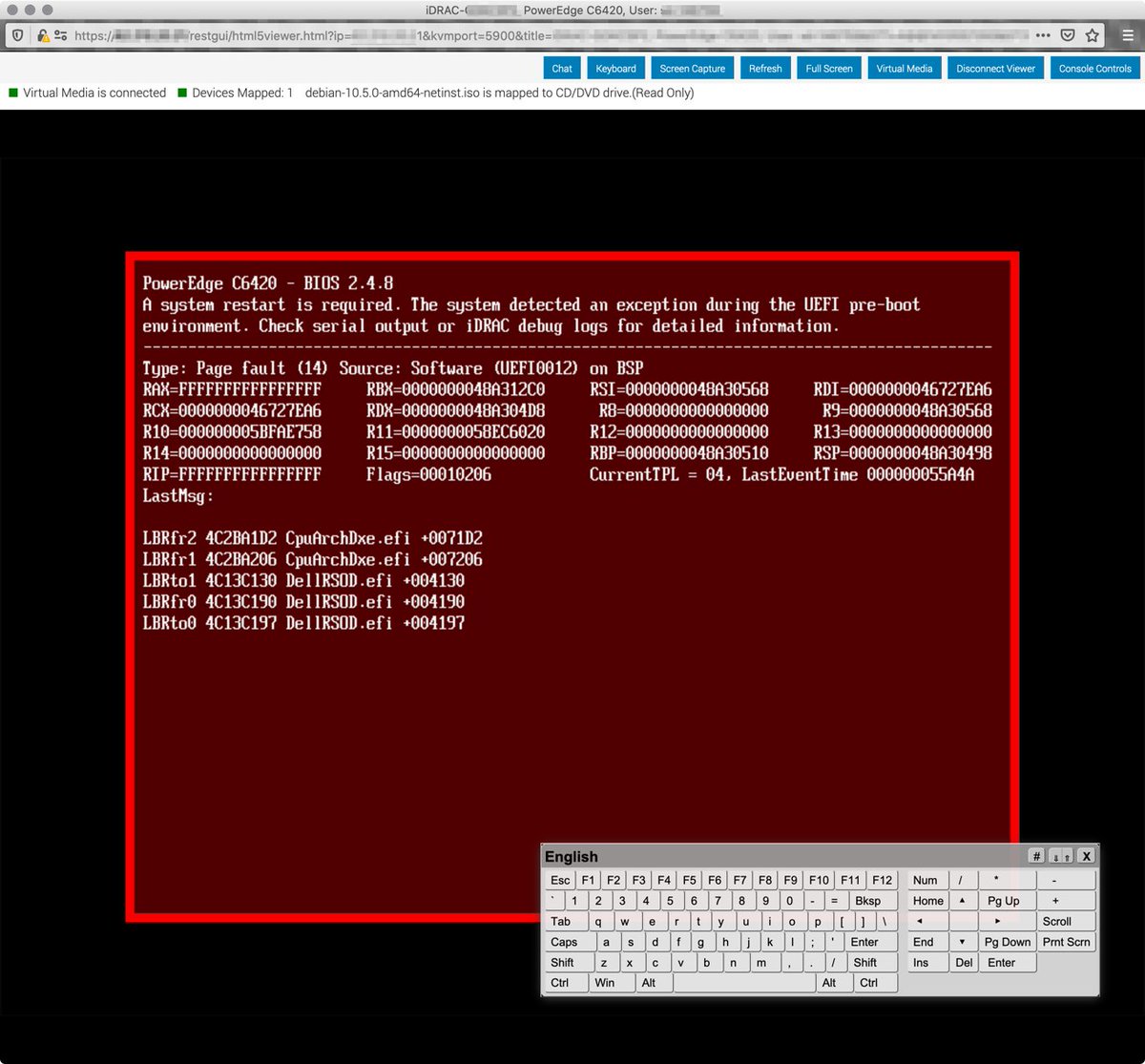This screenshot has height=1064, width=1145.
Task: Click the backtick key on virtual keyboard
Action: click(x=553, y=901)
